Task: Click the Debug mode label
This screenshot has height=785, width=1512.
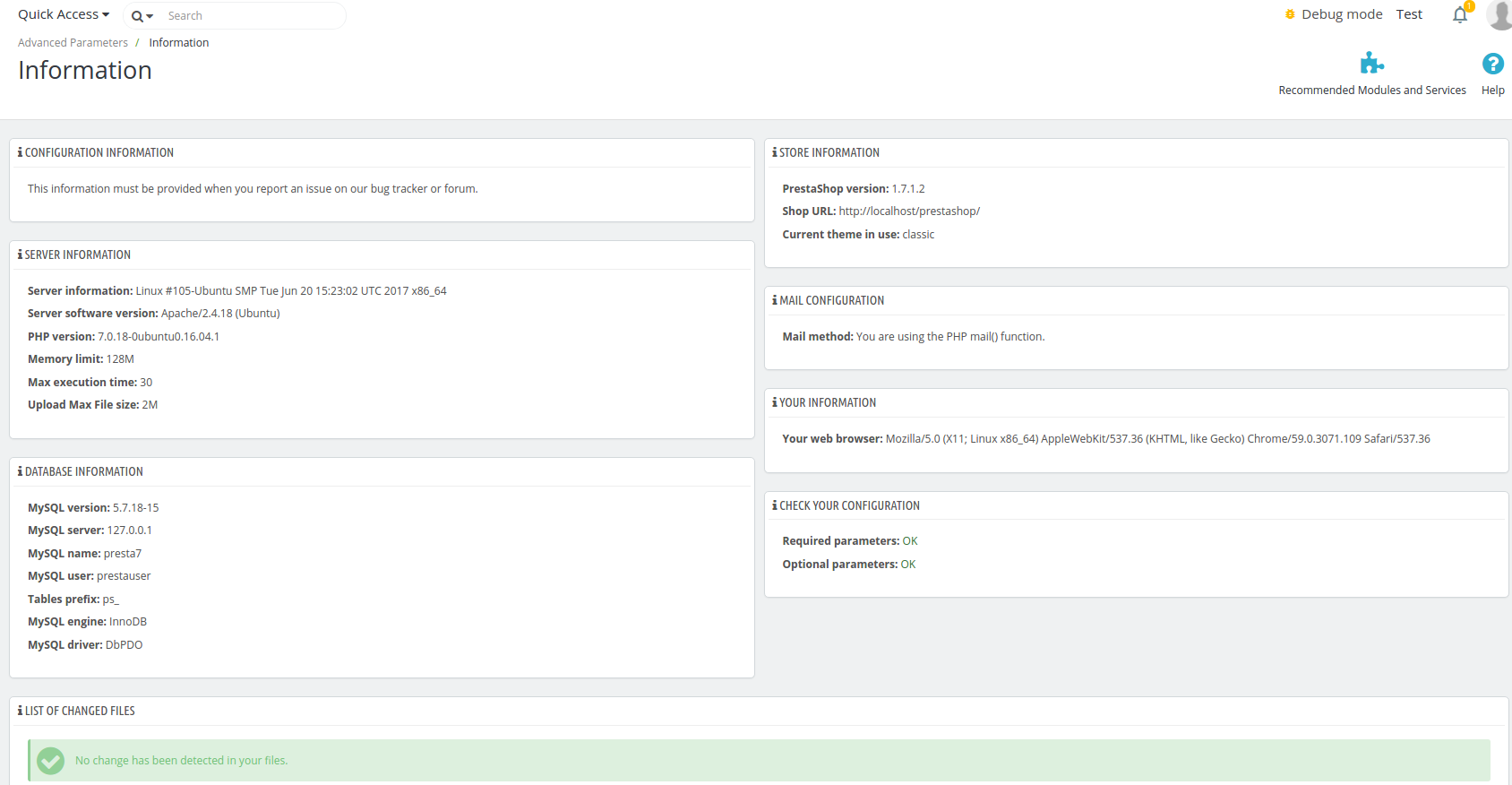Action: [1342, 14]
